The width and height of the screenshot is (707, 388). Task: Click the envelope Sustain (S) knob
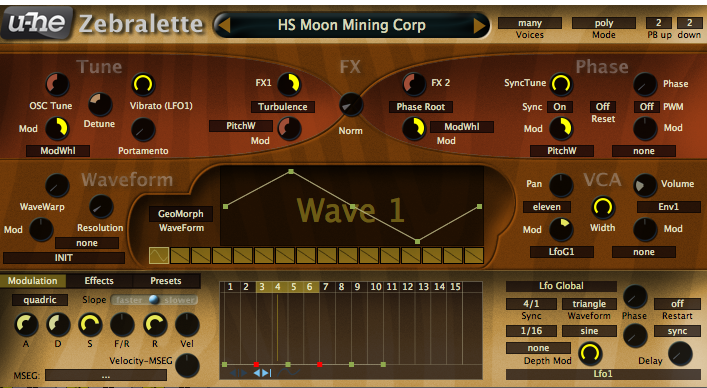90,325
